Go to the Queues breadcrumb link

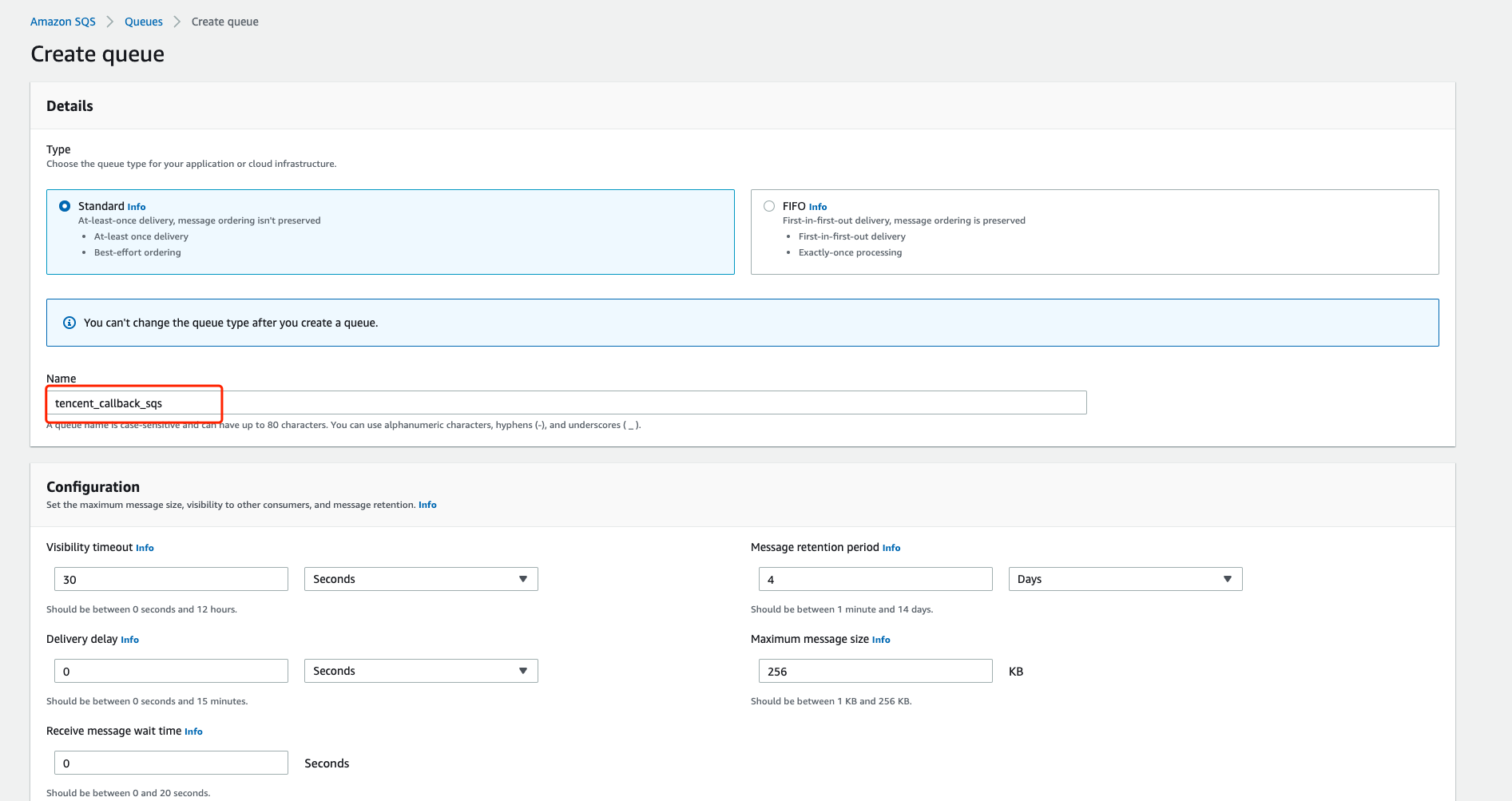[144, 22]
